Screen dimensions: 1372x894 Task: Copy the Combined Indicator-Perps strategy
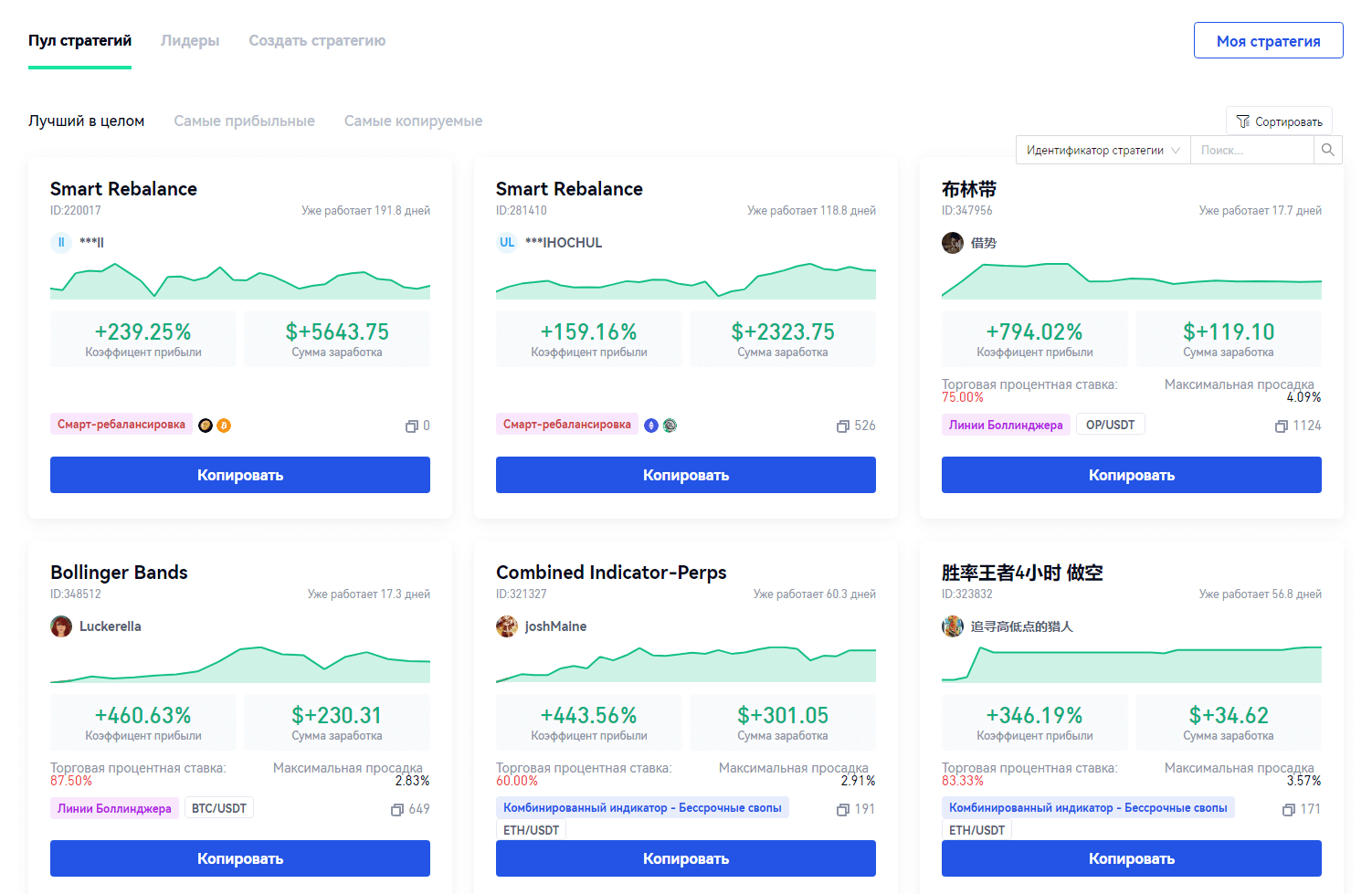click(x=685, y=858)
